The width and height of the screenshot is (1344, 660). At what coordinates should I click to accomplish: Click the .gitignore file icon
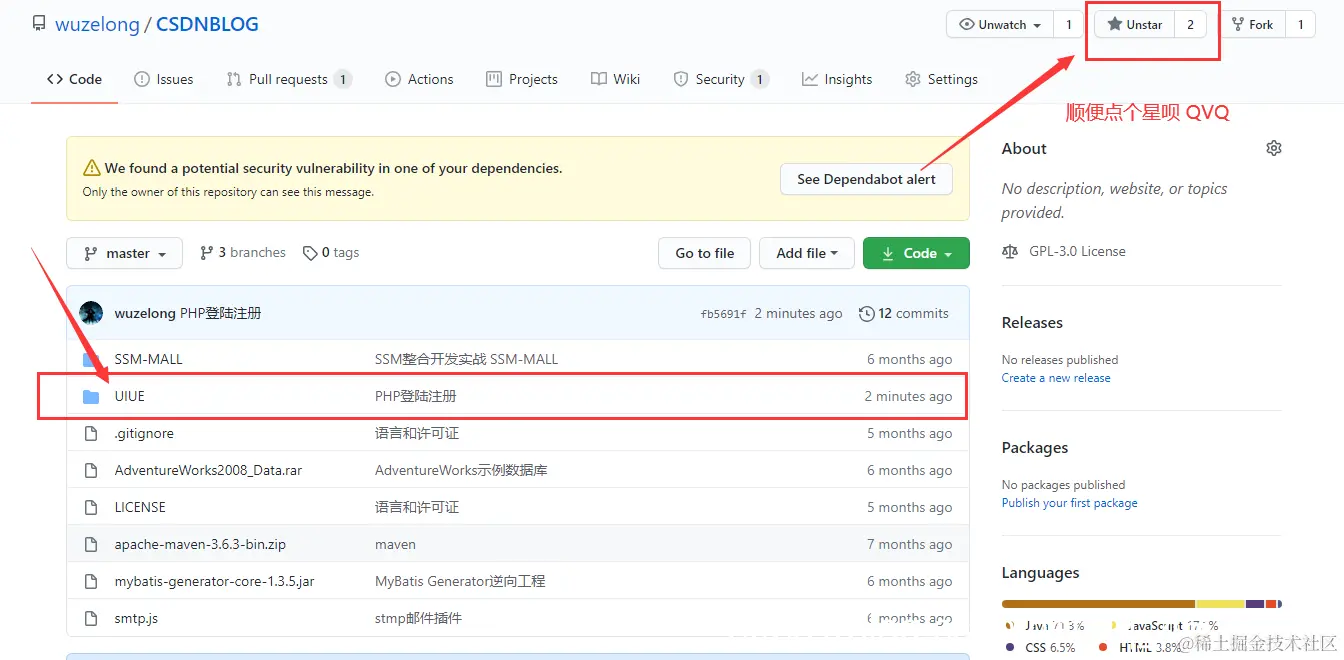click(91, 433)
